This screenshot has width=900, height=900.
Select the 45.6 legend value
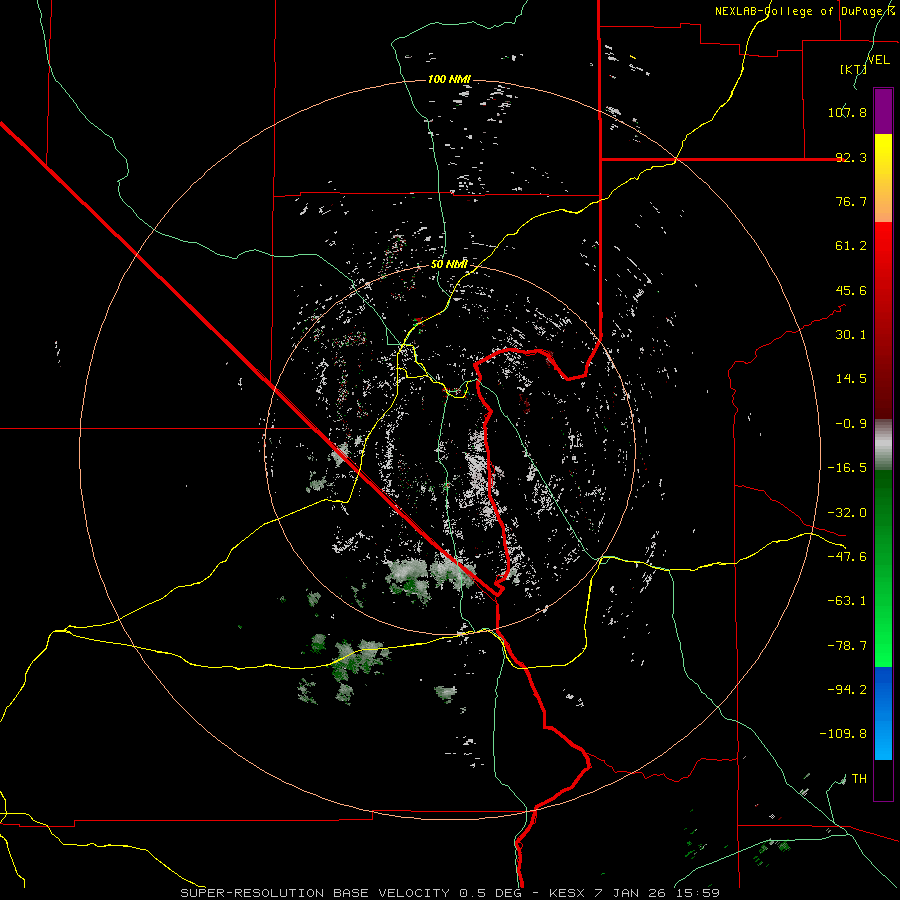(851, 290)
